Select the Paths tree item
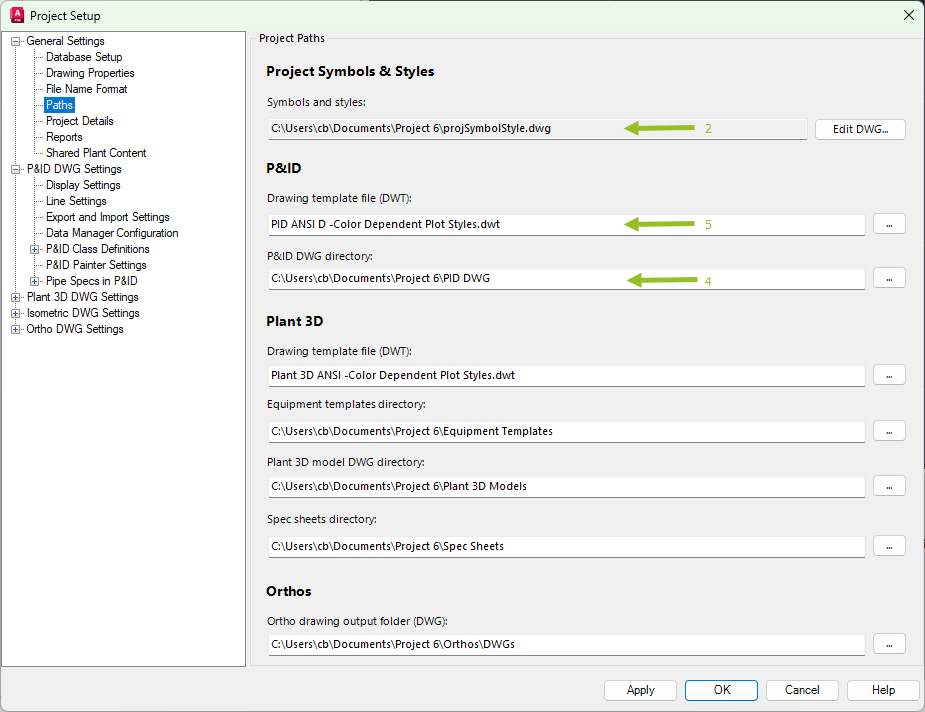Screen dimensions: 925x712 point(60,105)
